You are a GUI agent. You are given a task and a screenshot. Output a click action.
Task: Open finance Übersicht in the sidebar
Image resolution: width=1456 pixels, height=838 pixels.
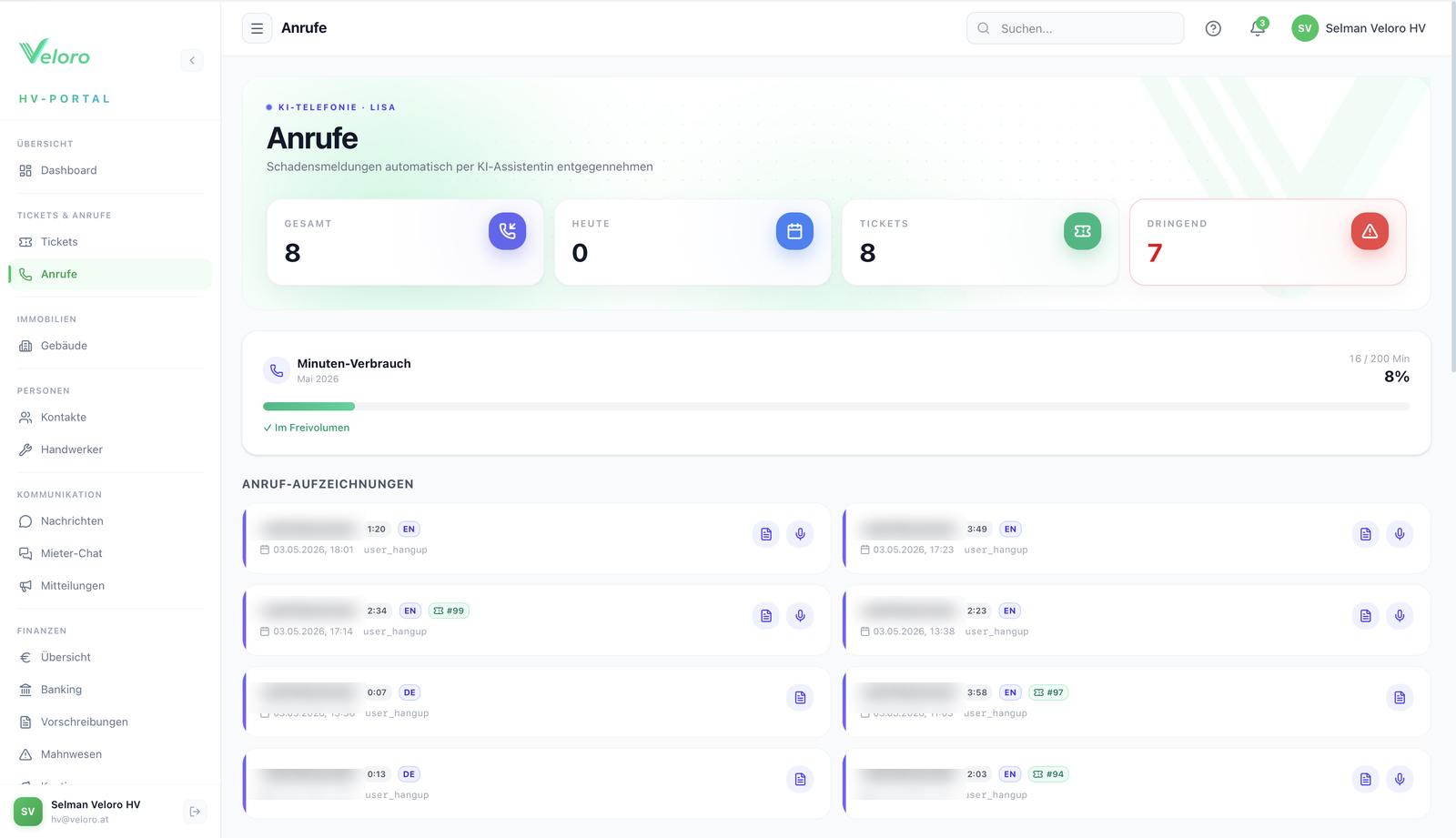tap(109, 657)
